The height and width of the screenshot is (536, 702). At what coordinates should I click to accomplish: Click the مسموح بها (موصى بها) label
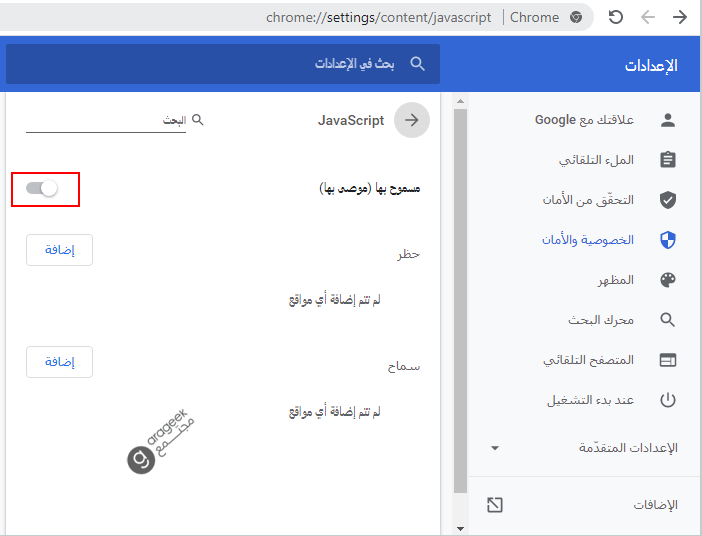coord(369,188)
